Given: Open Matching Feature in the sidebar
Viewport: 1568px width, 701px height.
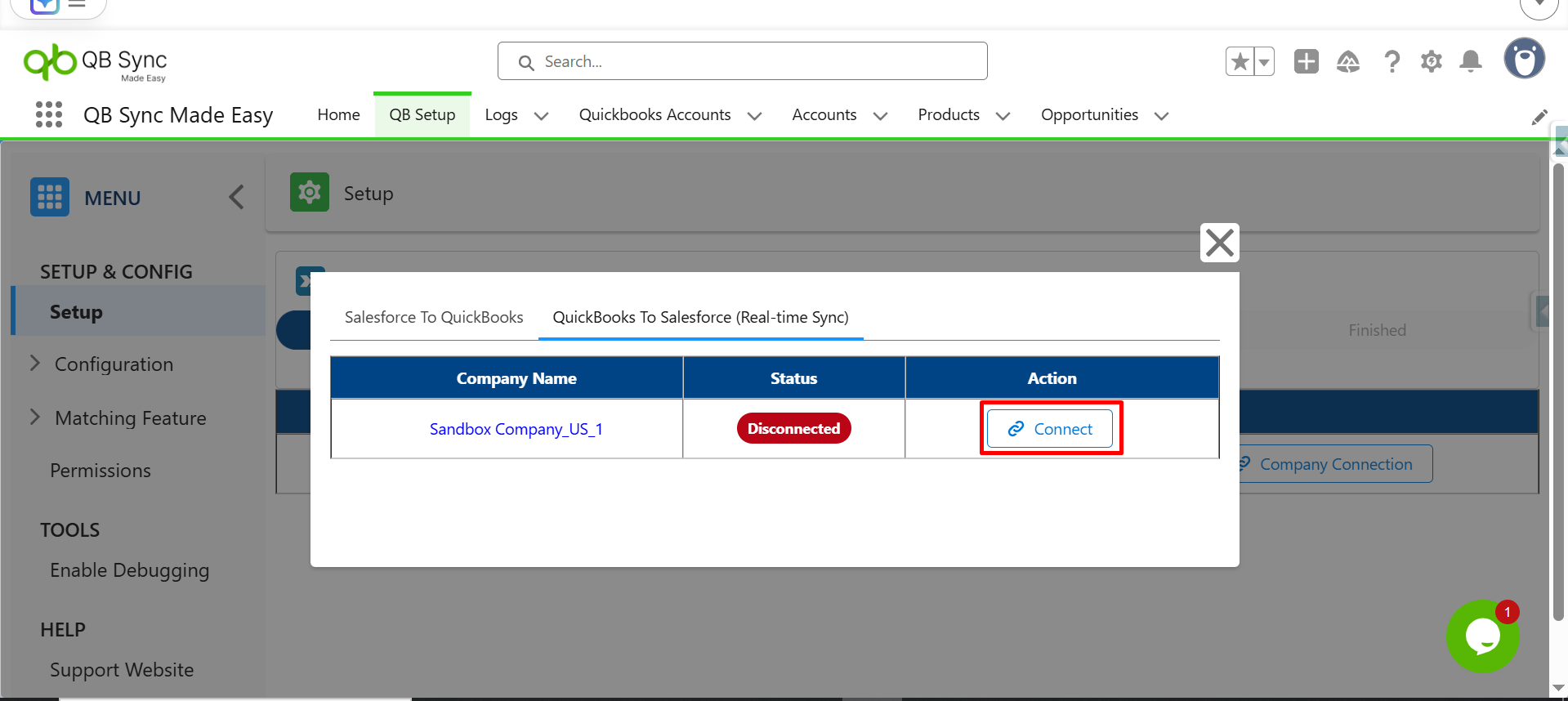Looking at the screenshot, I should coord(131,418).
